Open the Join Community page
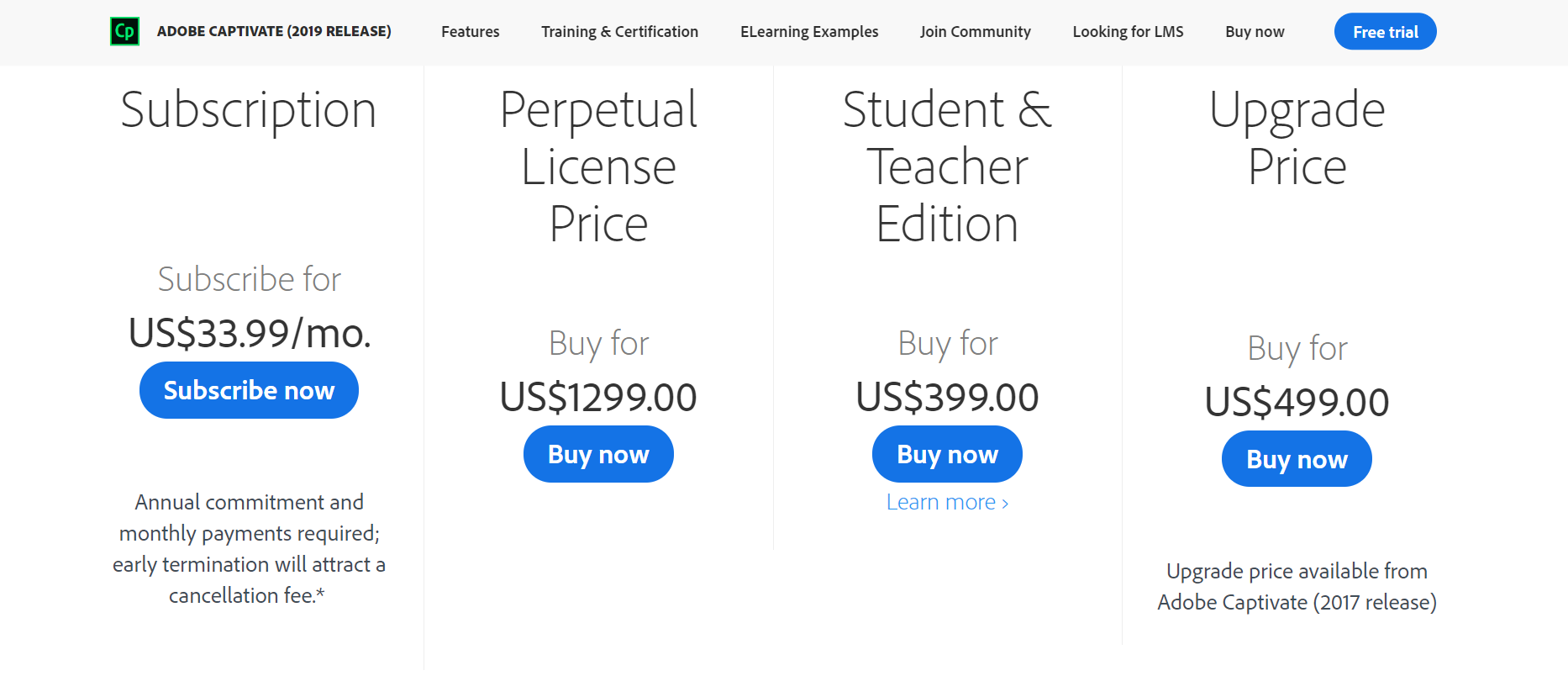This screenshot has height=697, width=1568. coord(976,31)
